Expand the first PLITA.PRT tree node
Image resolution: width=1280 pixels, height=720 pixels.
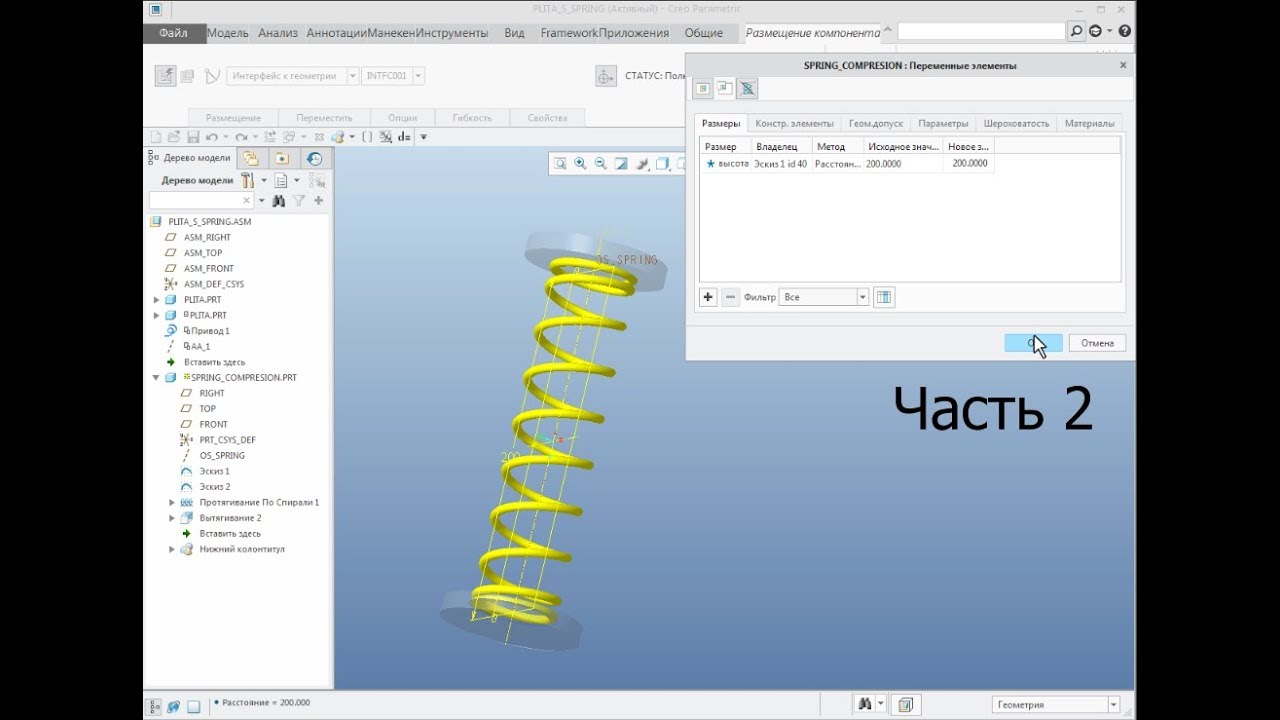pyautogui.click(x=156, y=300)
